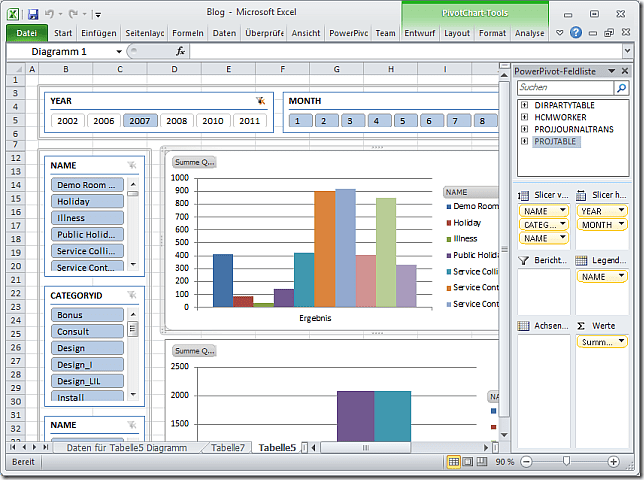Toggle the Design_LIL item in CATEGORYID slicer

coord(87,381)
